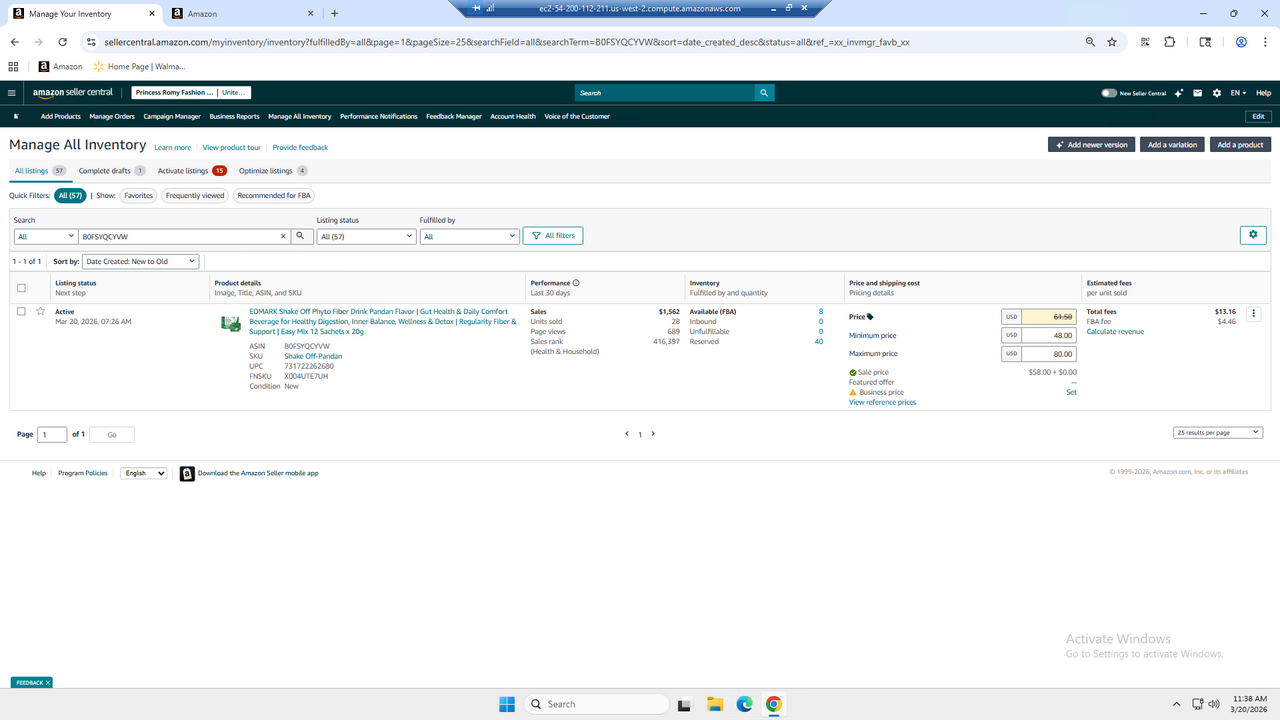Go to previous page arrow in pagination
Screen dimensions: 1280x720
[627, 434]
